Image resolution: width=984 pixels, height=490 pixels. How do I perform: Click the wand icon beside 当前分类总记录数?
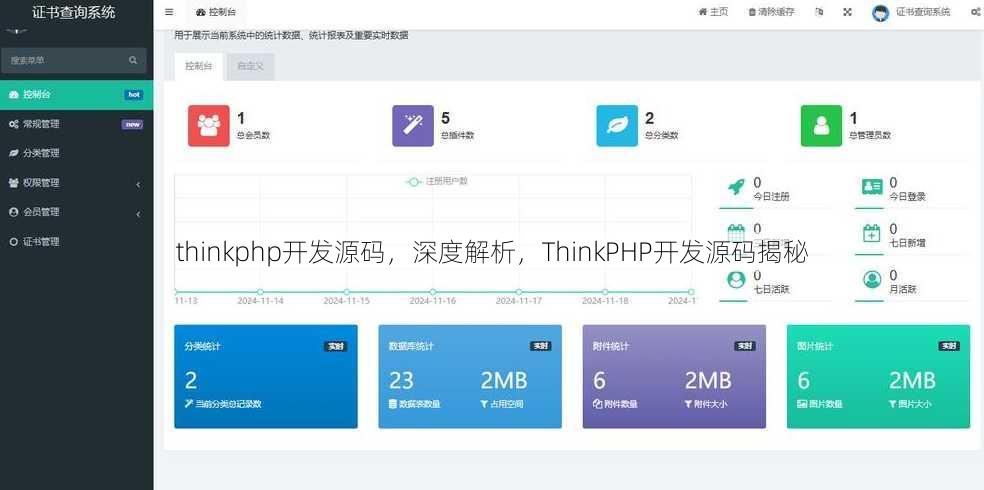click(x=188, y=404)
